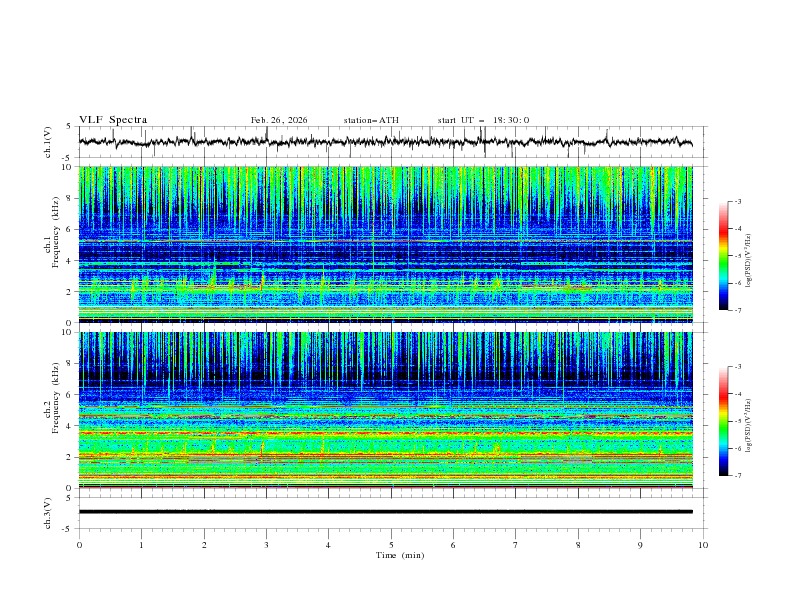
Task: Click the "VLF Spectra" title text
Action: pos(113,120)
